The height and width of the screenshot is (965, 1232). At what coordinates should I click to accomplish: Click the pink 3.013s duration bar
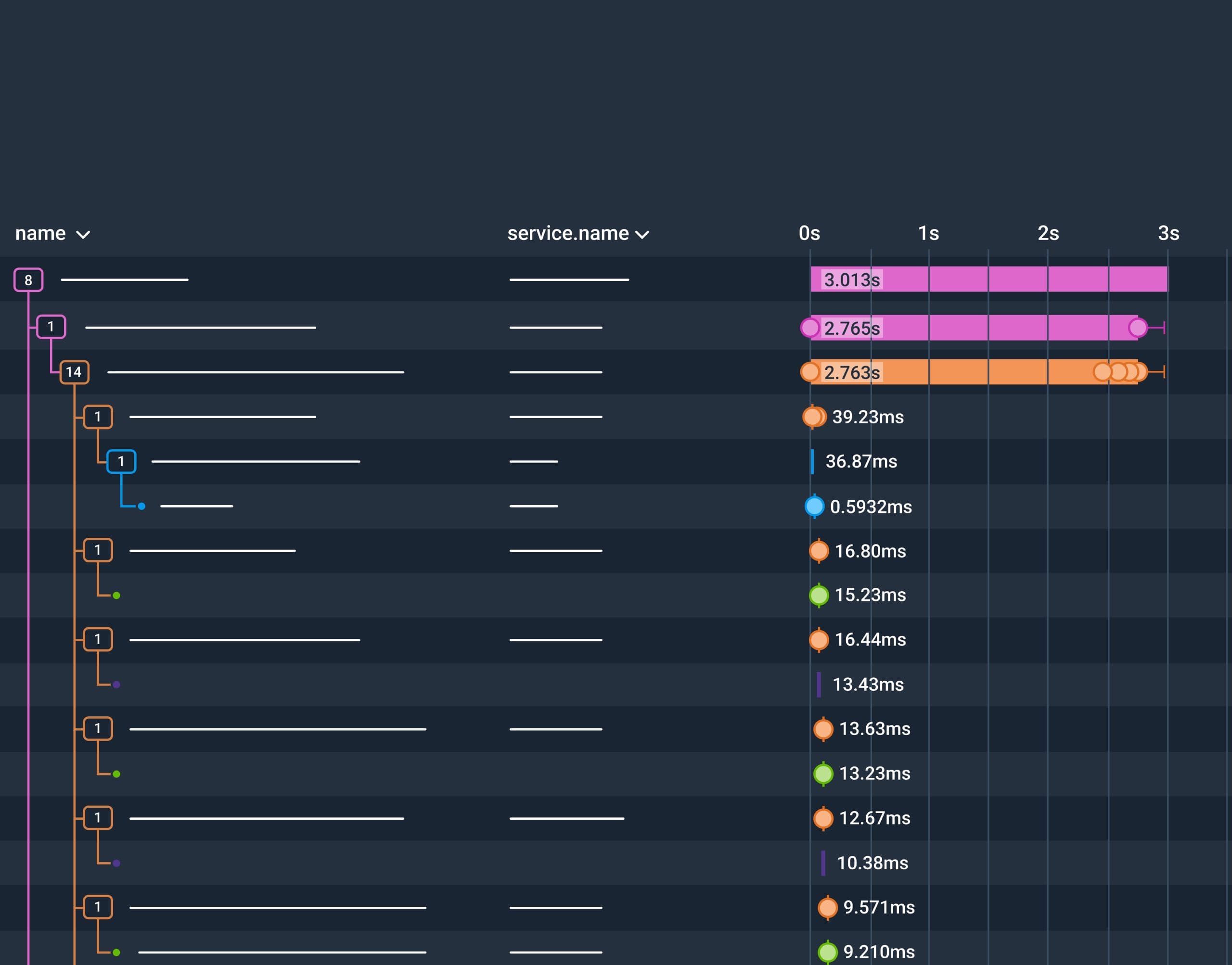(1017, 279)
